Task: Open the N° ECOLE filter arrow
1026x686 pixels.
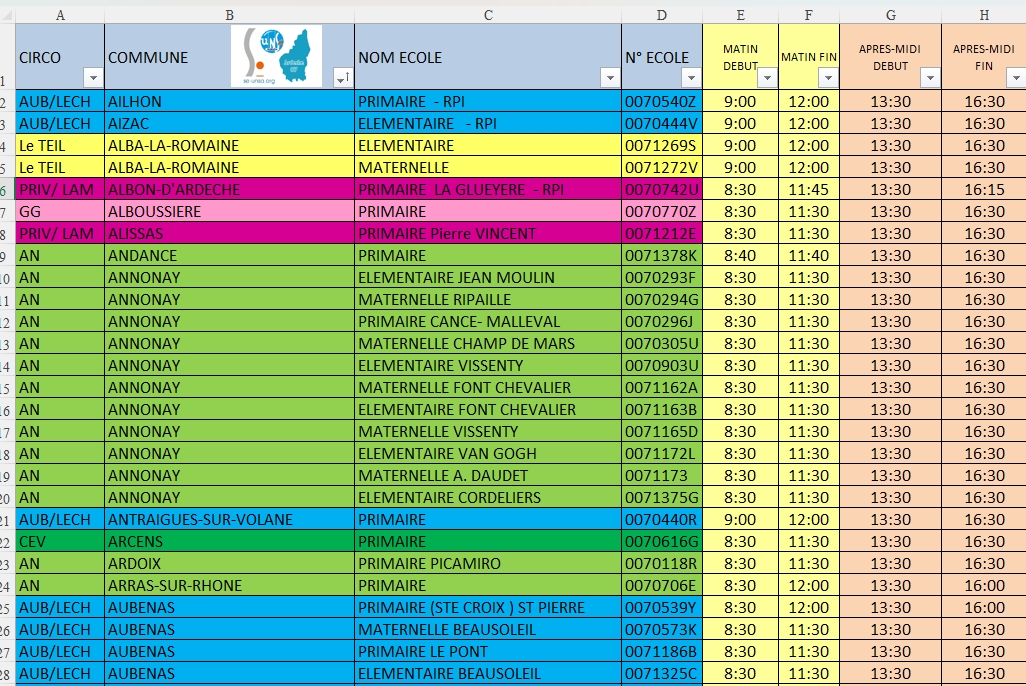Action: coord(691,78)
